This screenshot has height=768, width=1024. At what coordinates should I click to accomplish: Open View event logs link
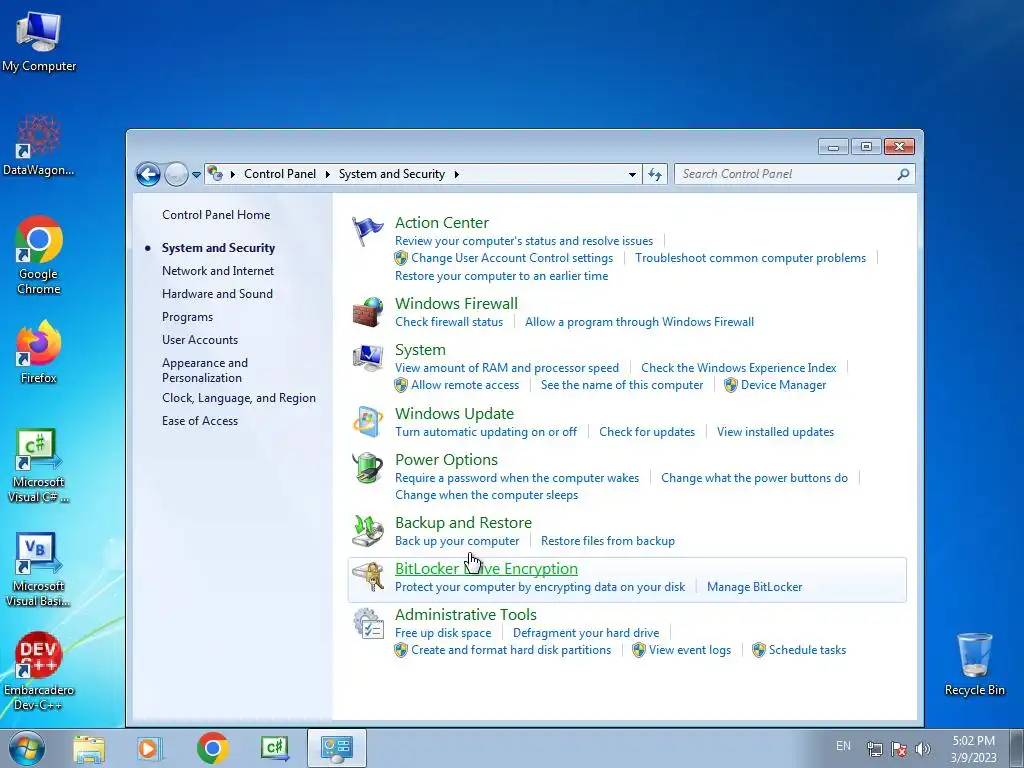click(690, 650)
